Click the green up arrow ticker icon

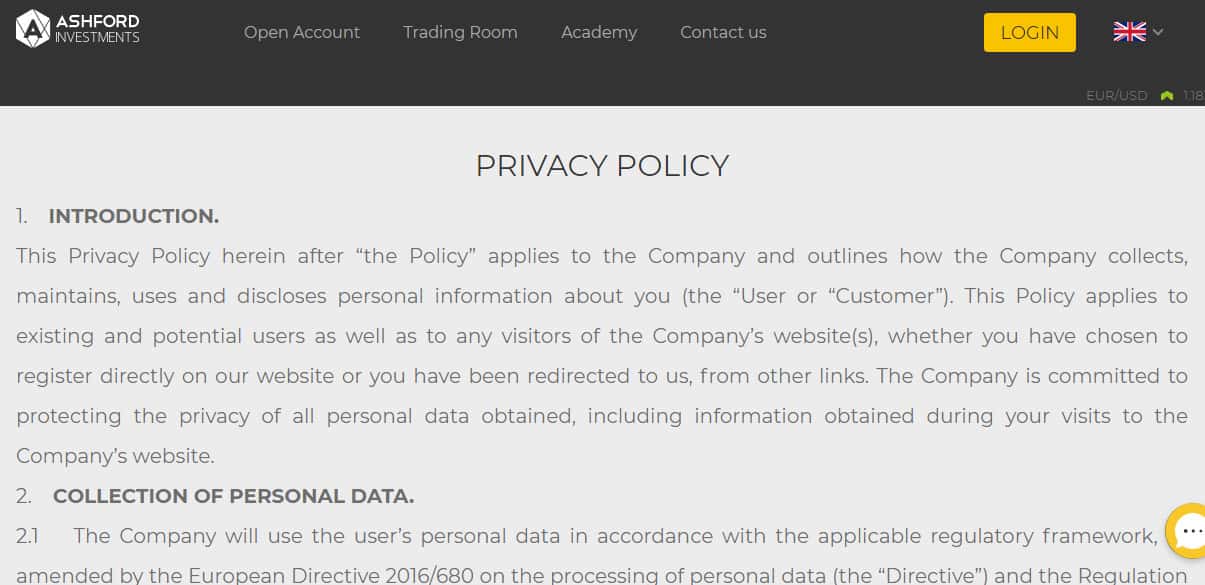(1166, 96)
